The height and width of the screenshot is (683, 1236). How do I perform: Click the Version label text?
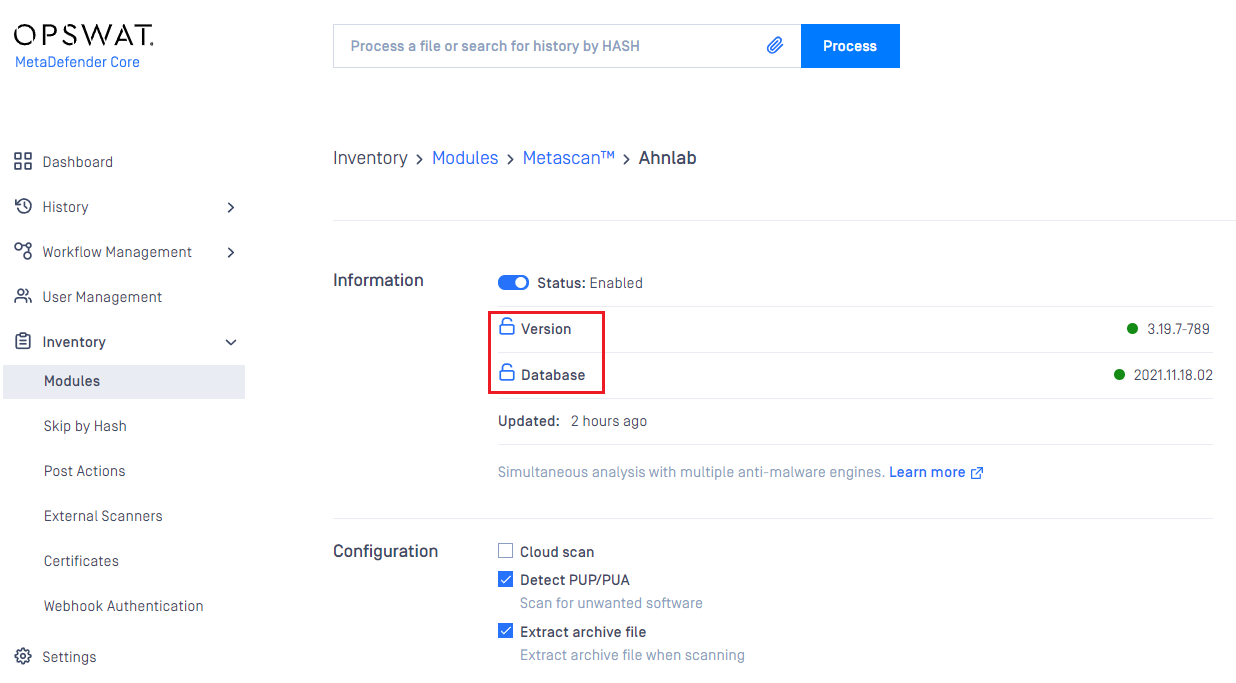tap(546, 328)
